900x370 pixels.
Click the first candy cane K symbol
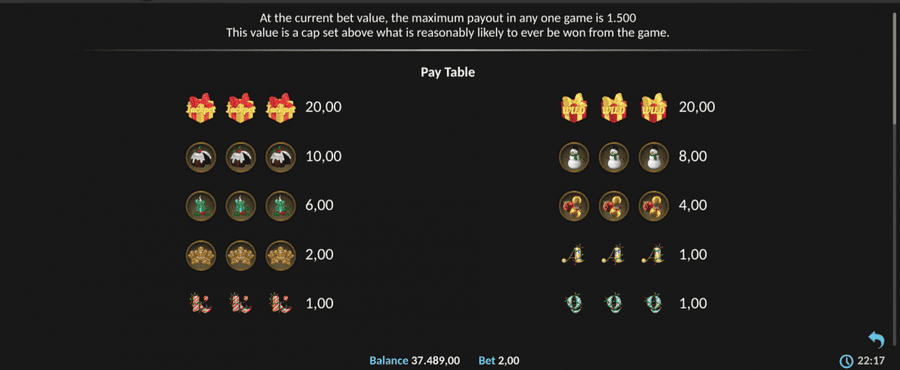click(201, 303)
